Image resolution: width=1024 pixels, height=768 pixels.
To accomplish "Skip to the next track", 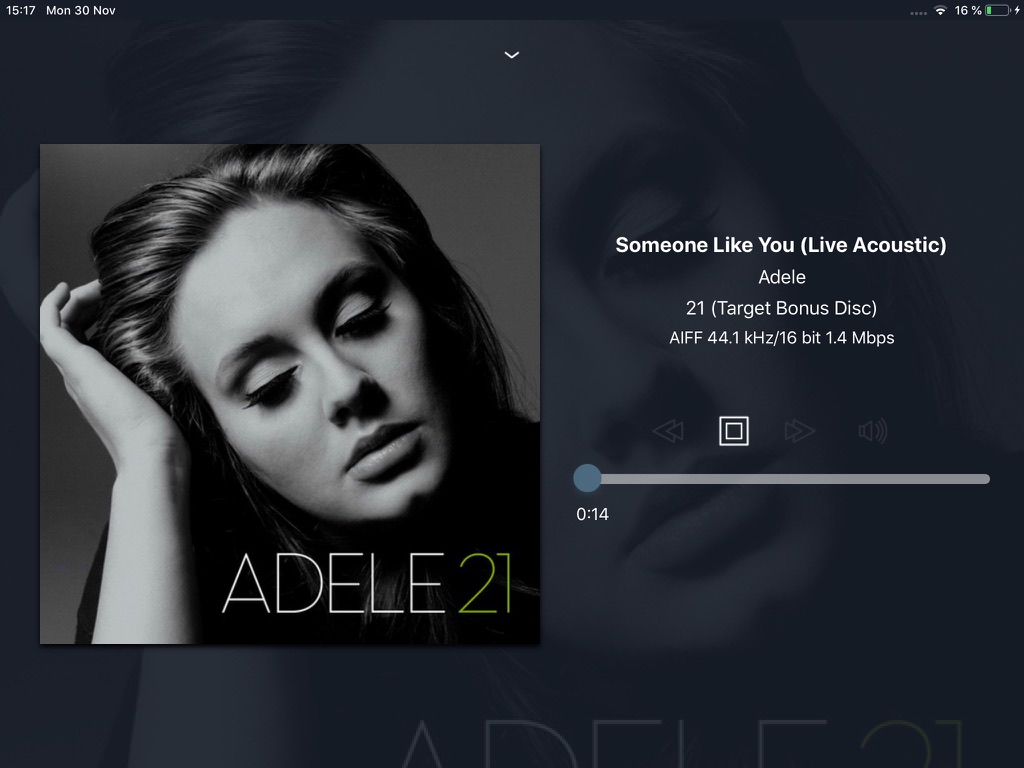I will (x=799, y=431).
